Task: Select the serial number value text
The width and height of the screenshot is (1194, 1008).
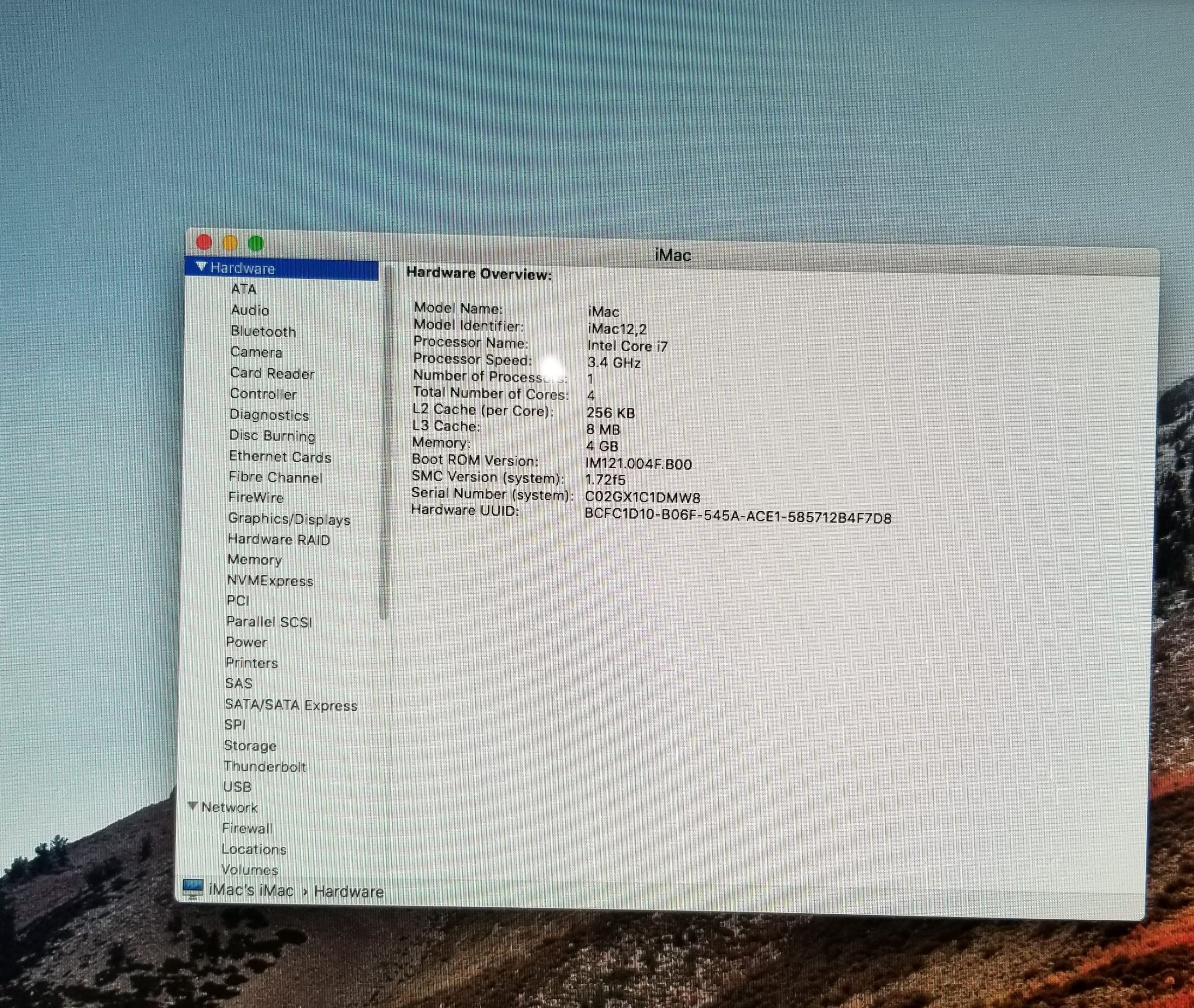Action: pyautogui.click(x=642, y=498)
